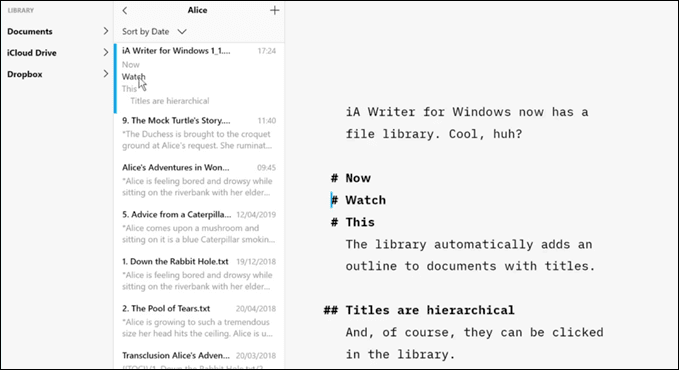Image resolution: width=679 pixels, height=370 pixels.
Task: Open Transclusion Alice's Adven... file
Action: coord(176,355)
